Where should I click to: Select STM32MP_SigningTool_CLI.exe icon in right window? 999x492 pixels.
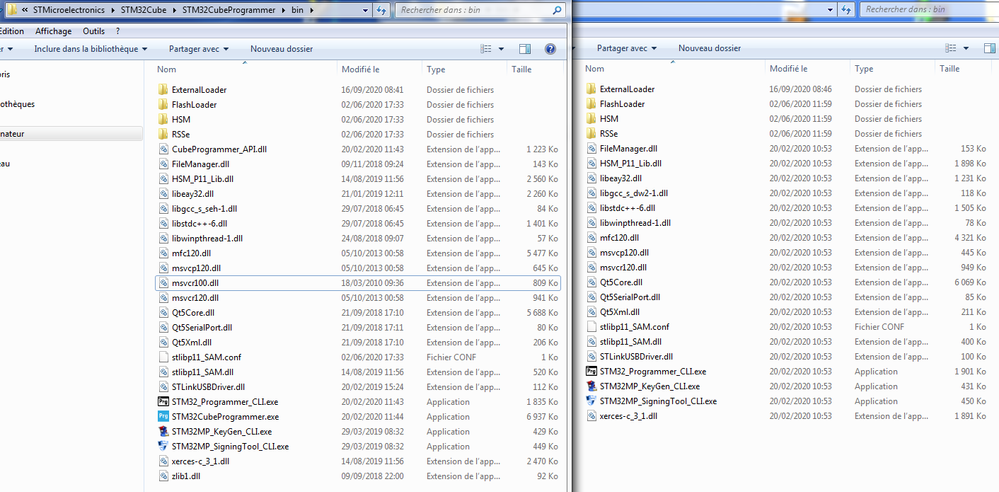pyautogui.click(x=591, y=402)
